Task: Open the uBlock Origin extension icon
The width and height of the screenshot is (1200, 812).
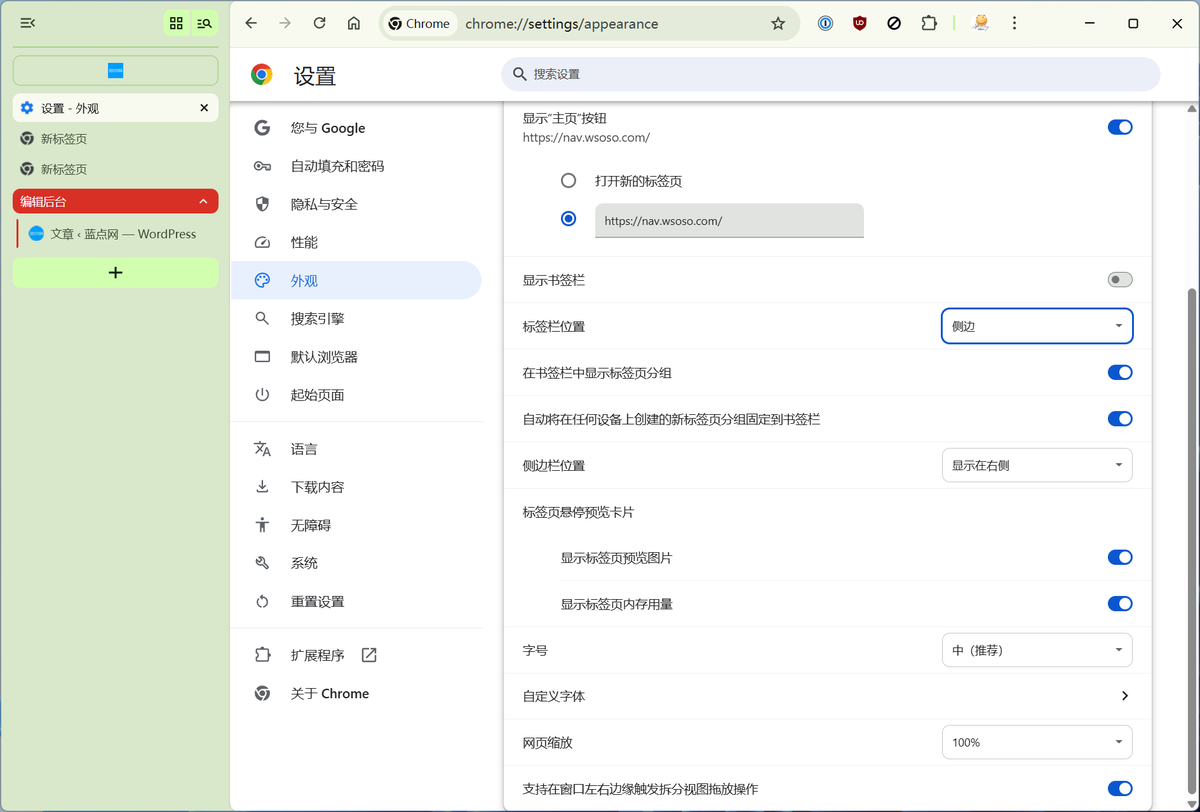Action: click(x=859, y=23)
